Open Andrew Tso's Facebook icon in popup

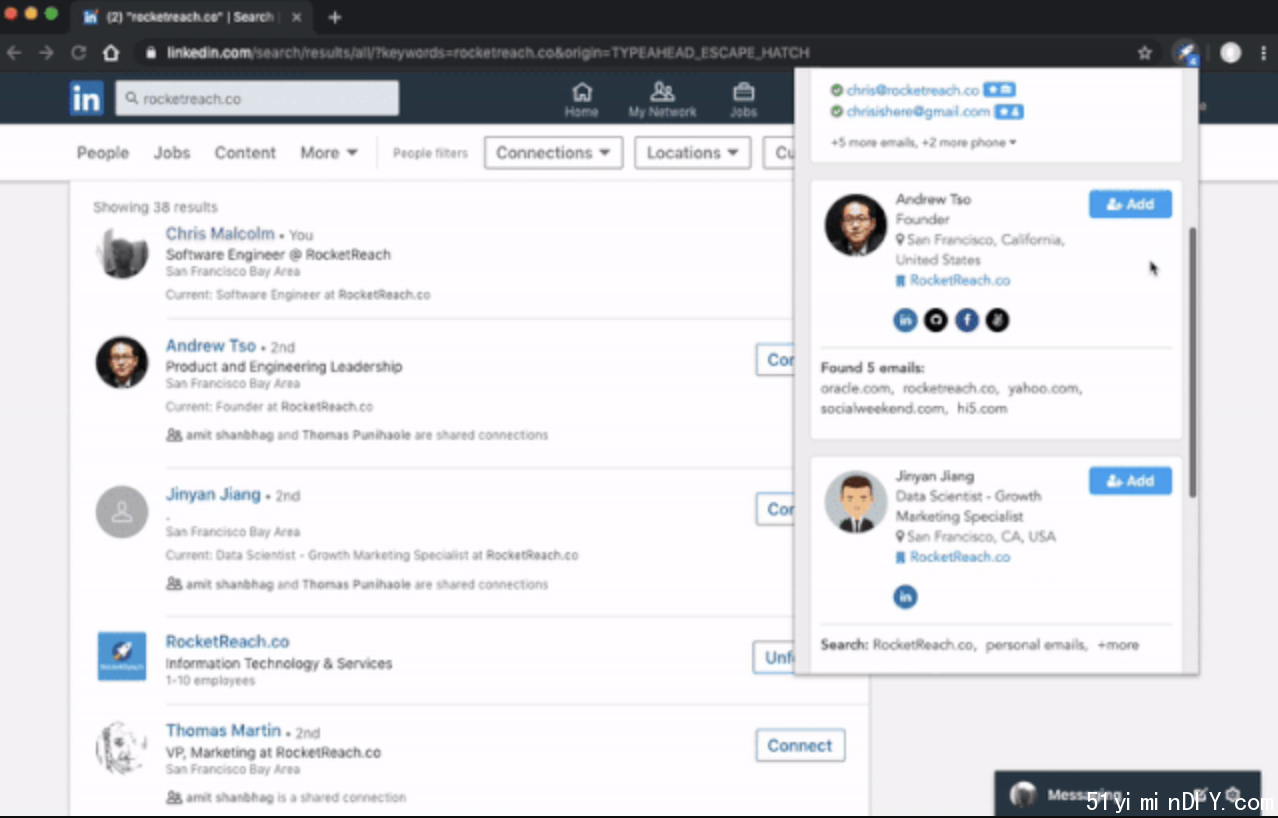click(x=967, y=320)
